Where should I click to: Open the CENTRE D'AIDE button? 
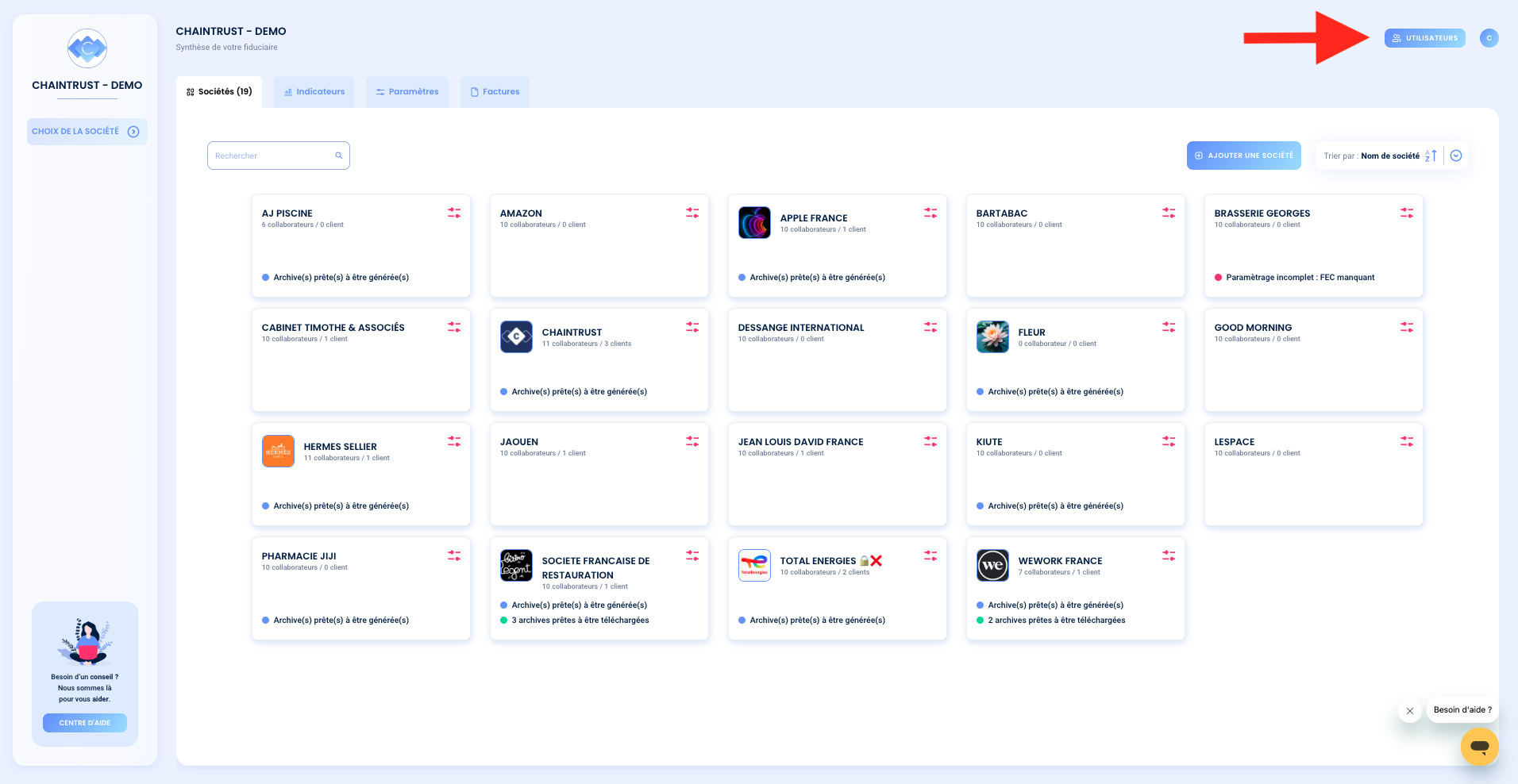[x=85, y=723]
